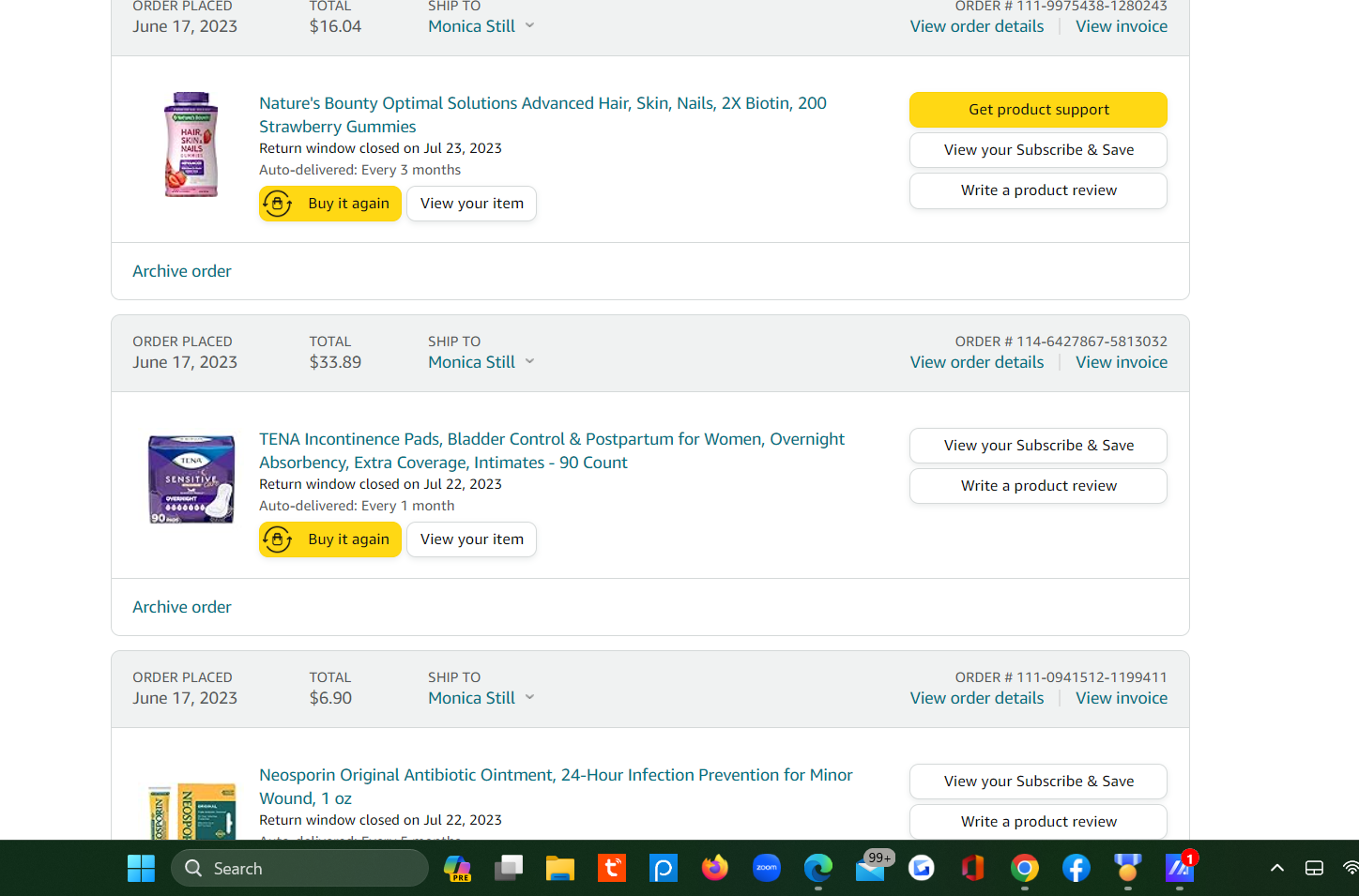This screenshot has width=1359, height=896.
Task: View Subscribe & Save for Nature's Bounty
Action: pyautogui.click(x=1038, y=150)
